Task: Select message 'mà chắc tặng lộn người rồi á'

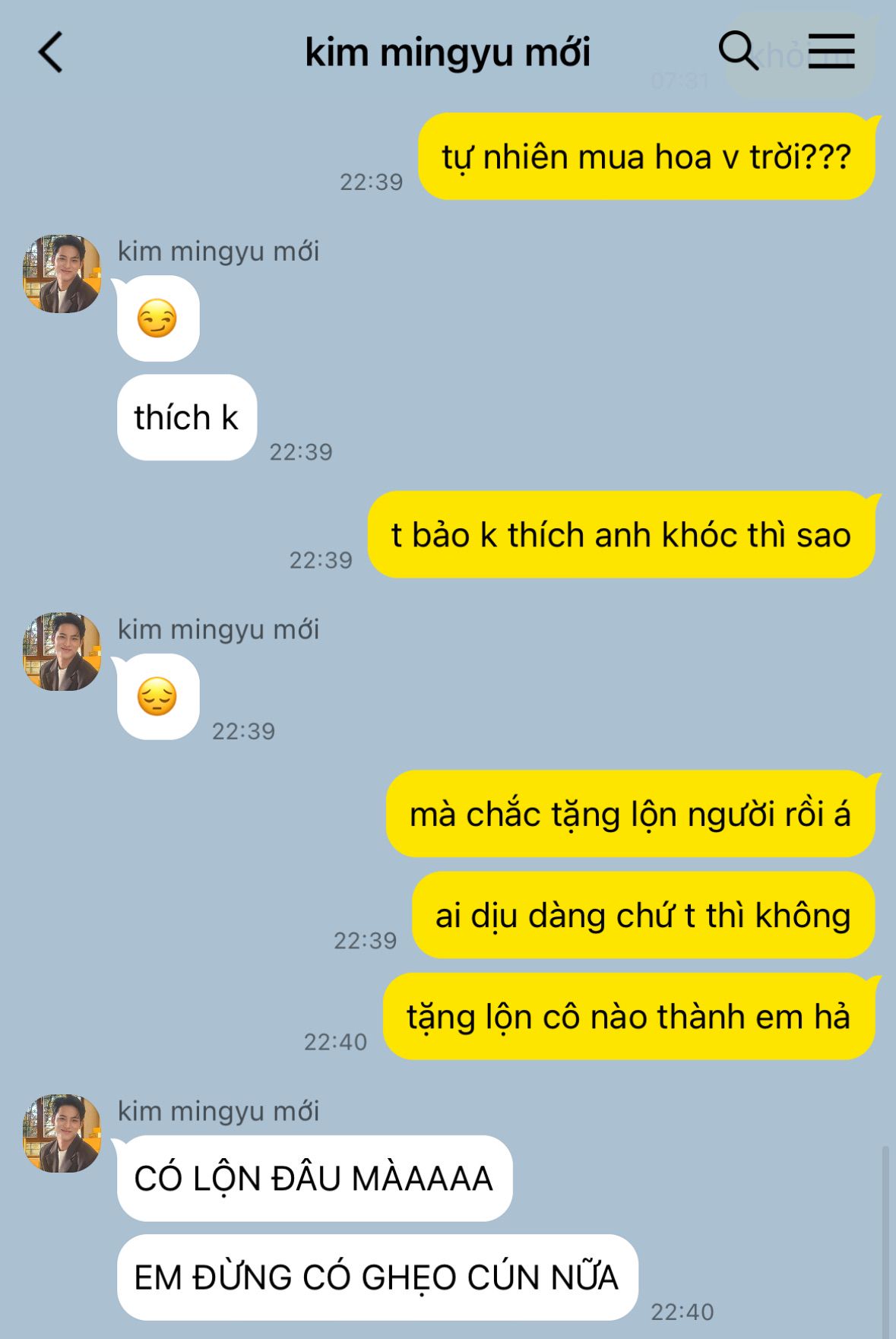Action: (631, 814)
